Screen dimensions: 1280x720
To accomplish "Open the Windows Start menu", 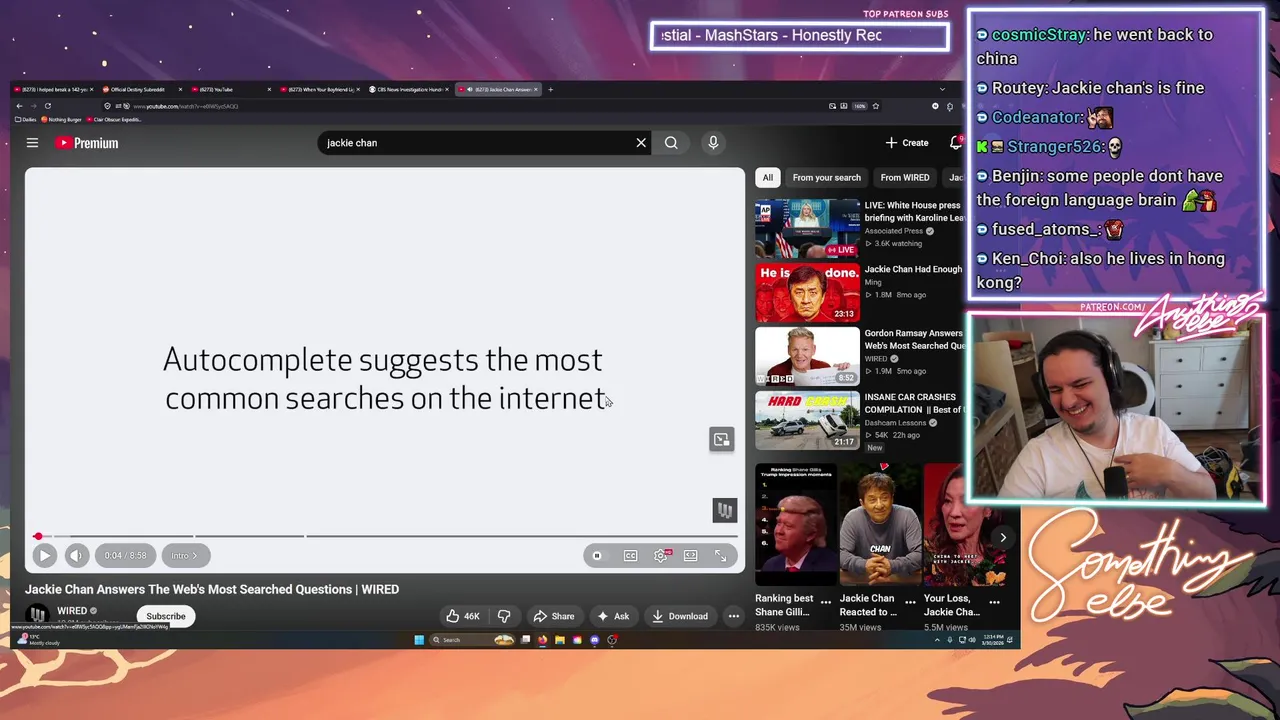I will pos(419,640).
